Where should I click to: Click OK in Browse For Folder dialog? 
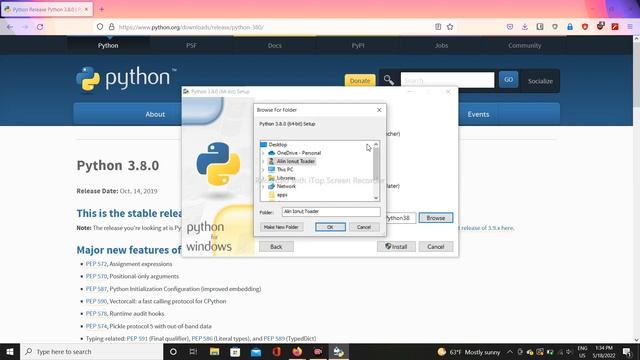(330, 227)
